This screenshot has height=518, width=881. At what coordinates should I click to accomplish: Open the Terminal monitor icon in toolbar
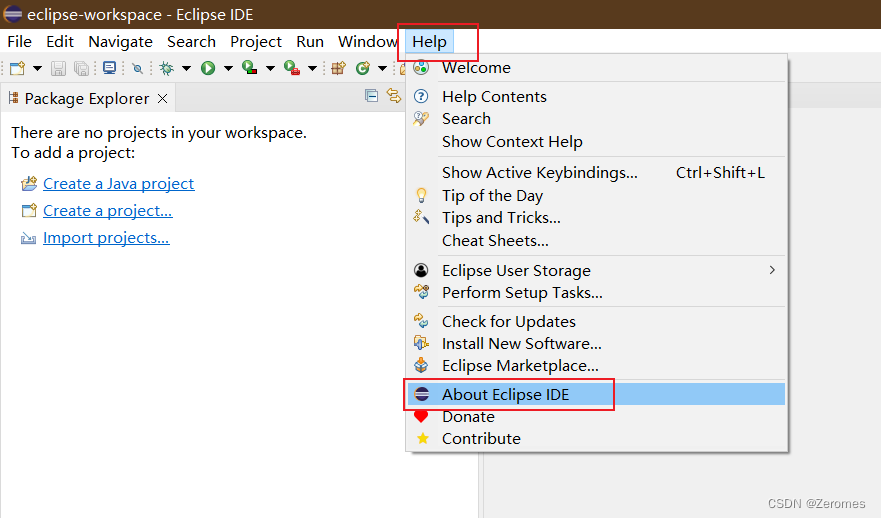110,69
